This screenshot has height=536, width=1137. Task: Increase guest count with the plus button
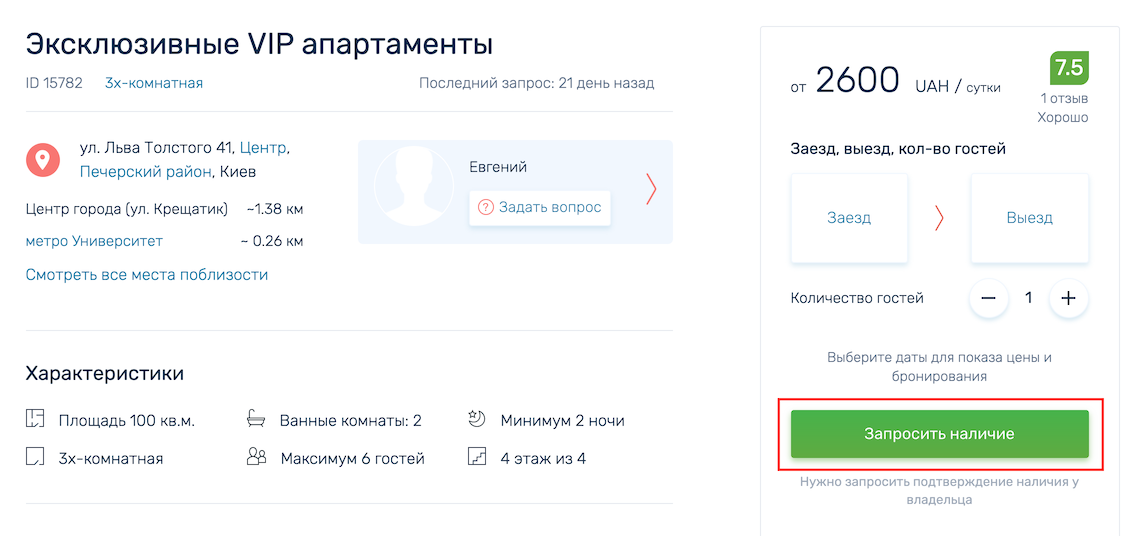[1068, 298]
